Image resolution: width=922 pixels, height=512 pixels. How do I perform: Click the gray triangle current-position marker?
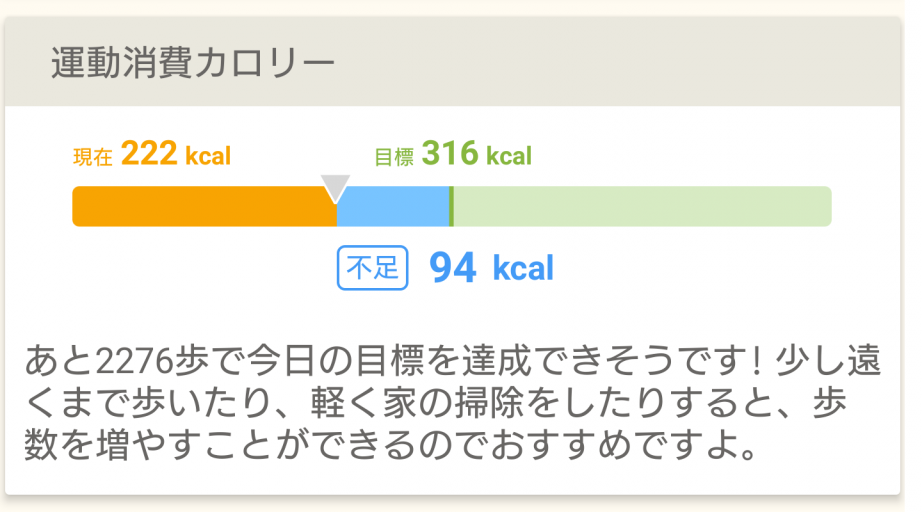tap(335, 187)
